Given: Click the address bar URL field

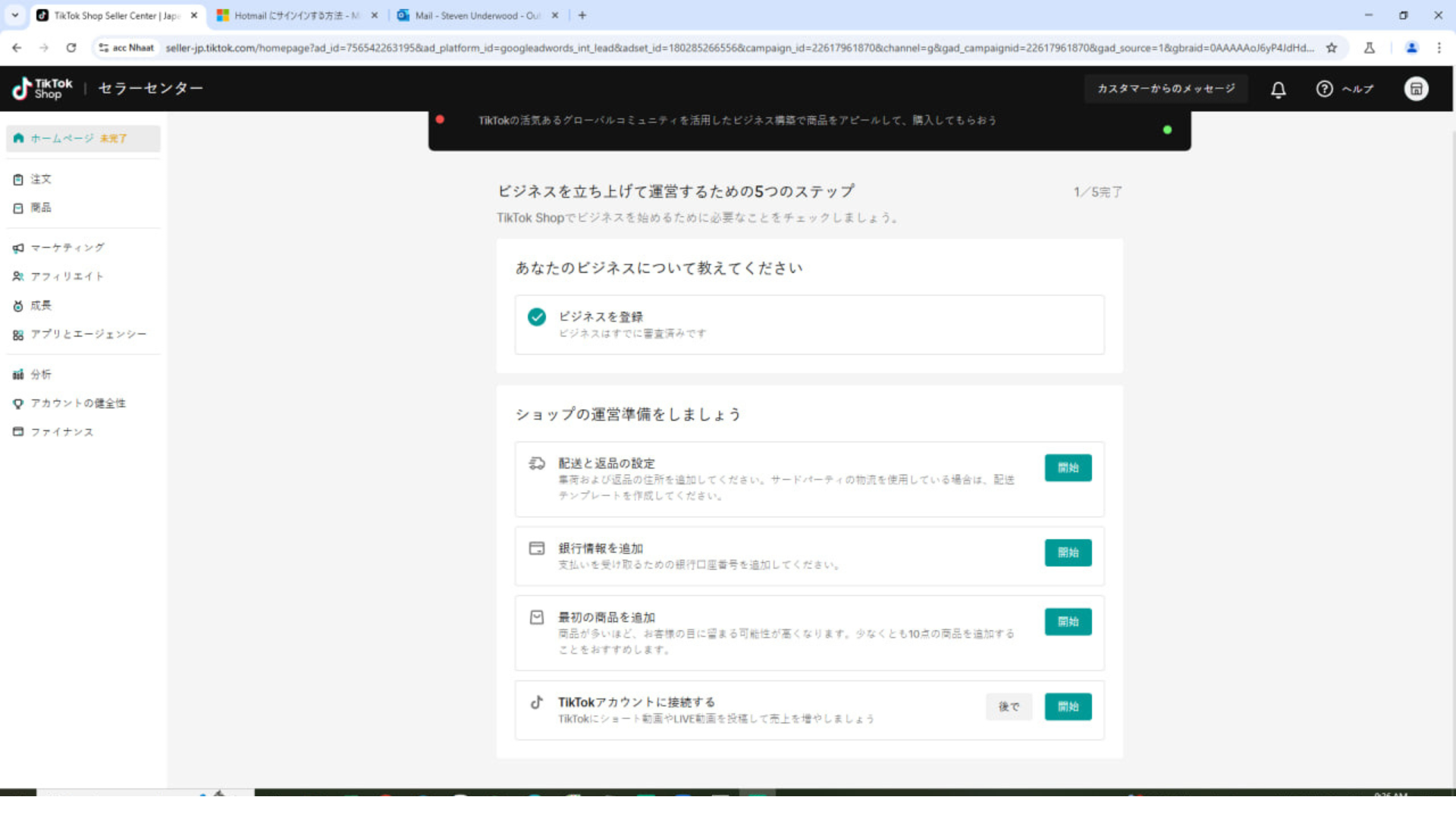Looking at the screenshot, I should (739, 48).
